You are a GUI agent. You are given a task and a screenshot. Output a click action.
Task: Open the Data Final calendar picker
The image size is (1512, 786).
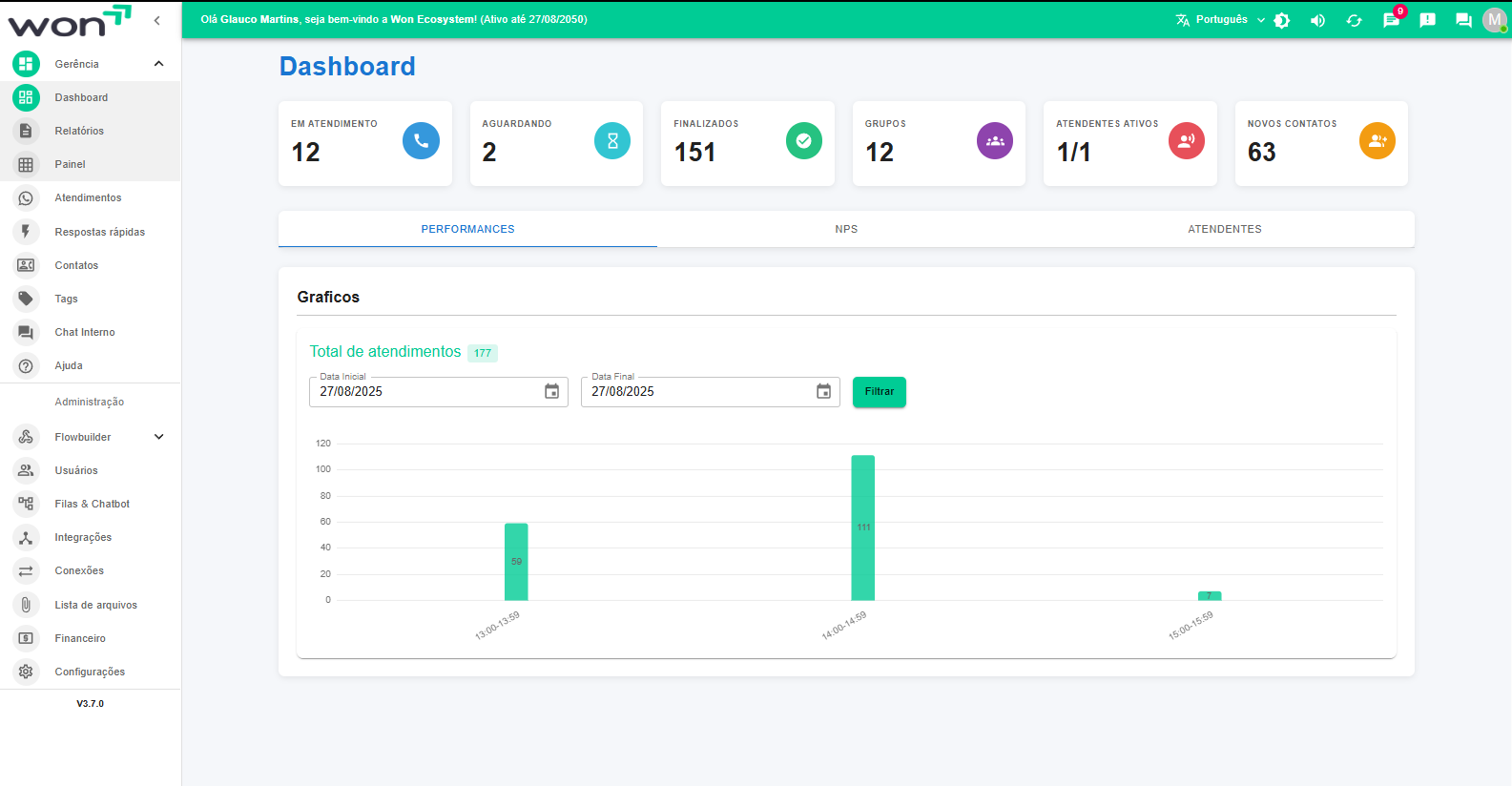tap(823, 392)
